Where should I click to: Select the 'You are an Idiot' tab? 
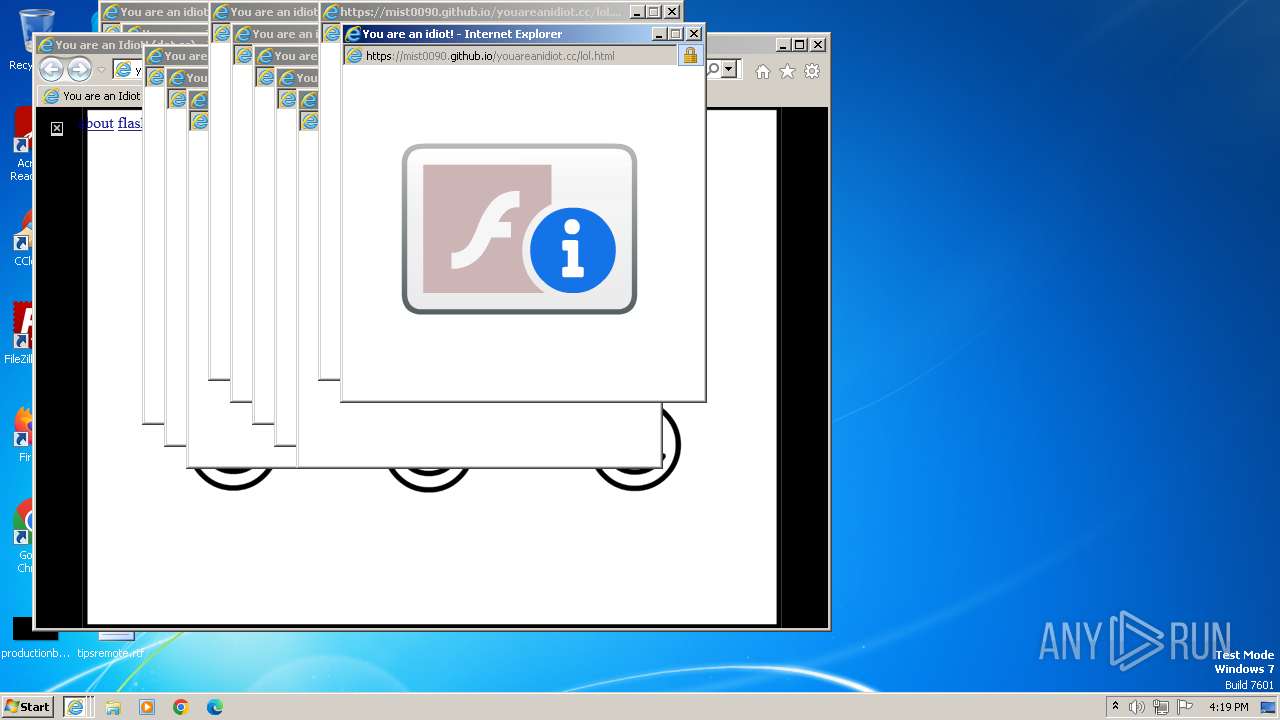click(x=91, y=96)
